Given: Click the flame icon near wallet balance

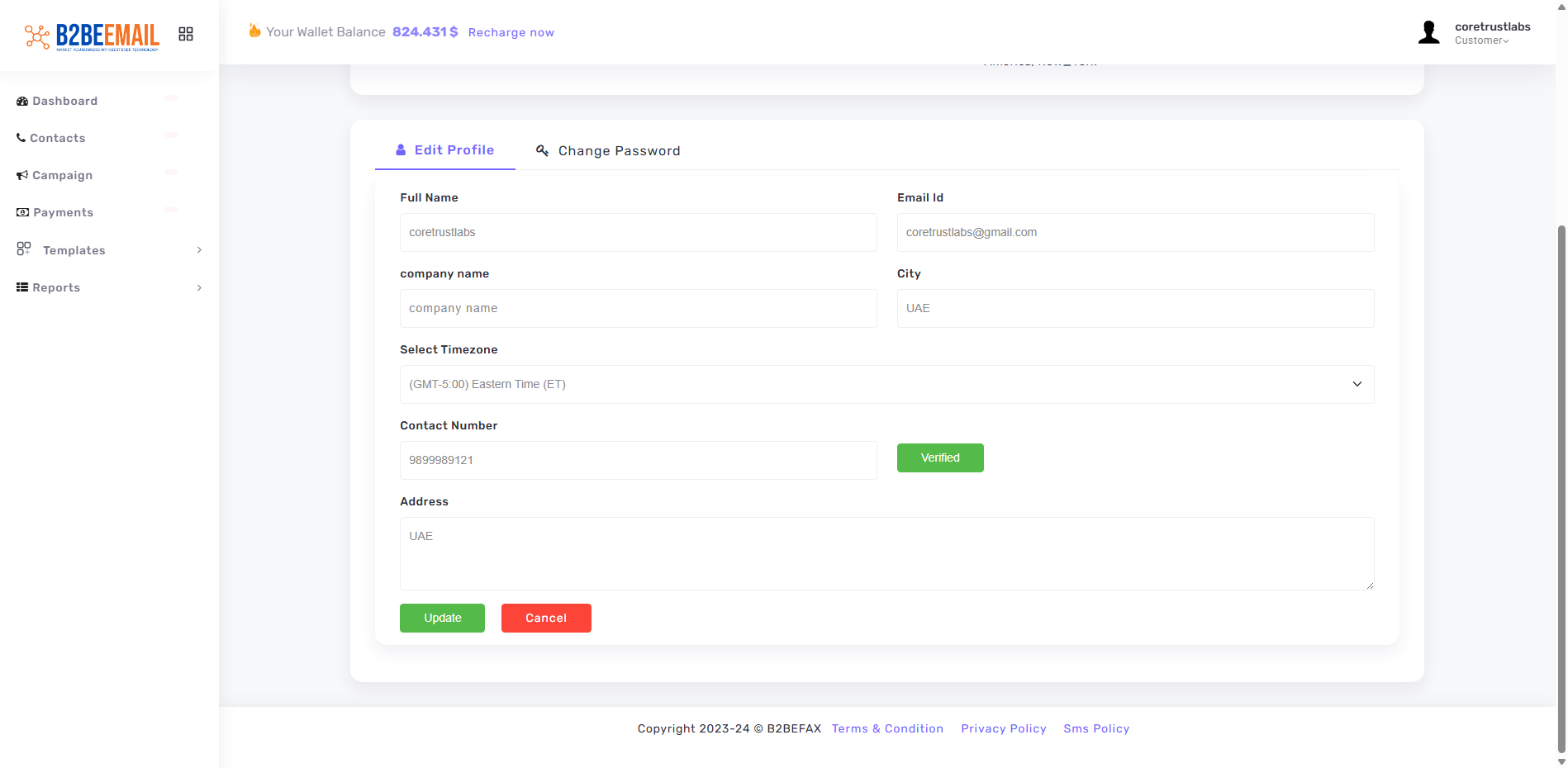Looking at the screenshot, I should click(x=254, y=31).
